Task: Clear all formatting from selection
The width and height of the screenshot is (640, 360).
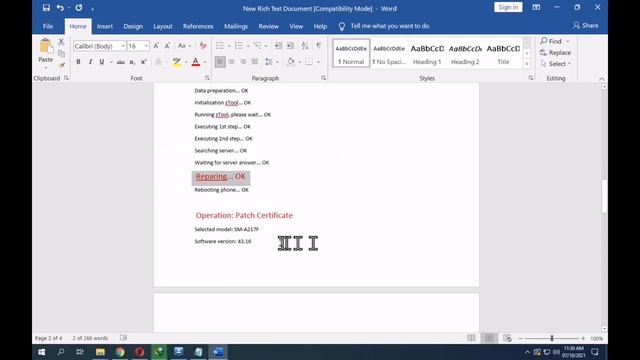Action: (x=203, y=46)
